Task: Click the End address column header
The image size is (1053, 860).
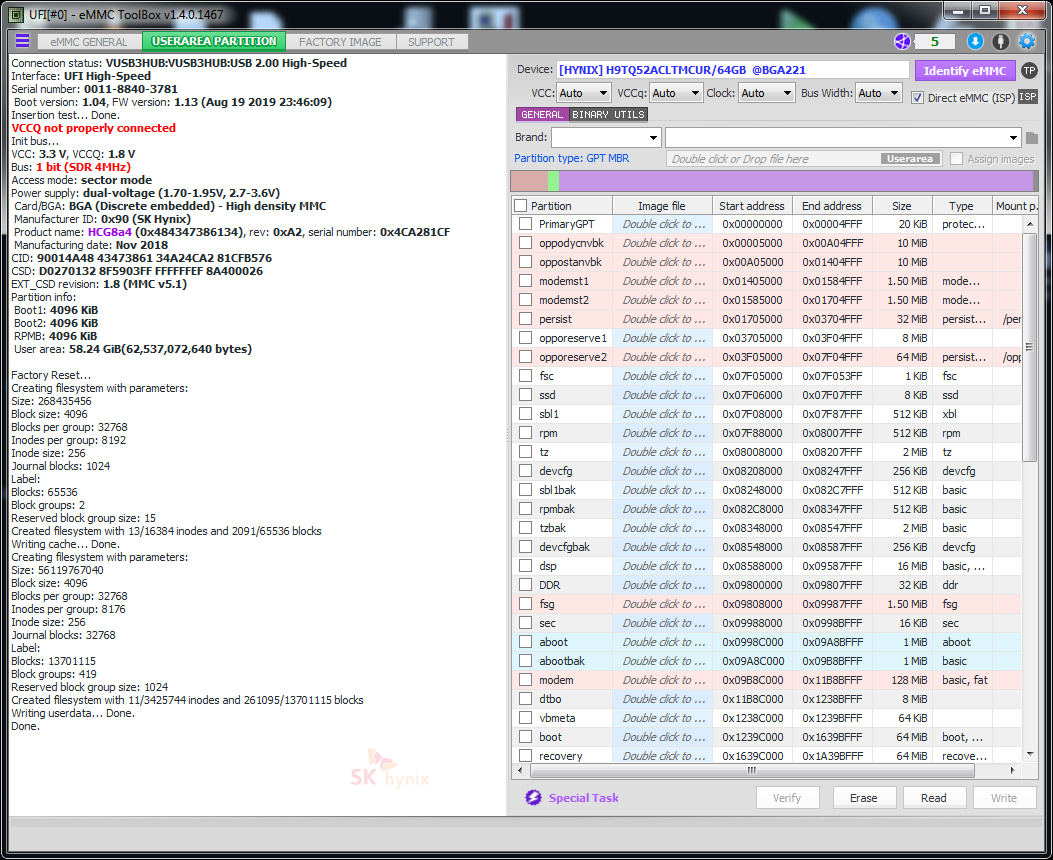Action: click(x=832, y=206)
